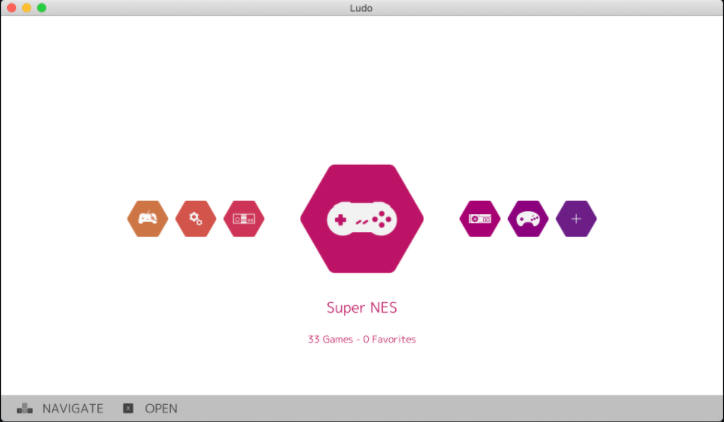Open the orange main menu gamepad hexagon
724x422 pixels.
tap(148, 219)
